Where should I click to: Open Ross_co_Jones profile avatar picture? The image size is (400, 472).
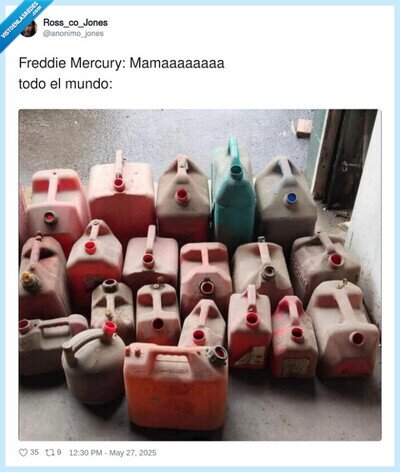(x=29, y=28)
